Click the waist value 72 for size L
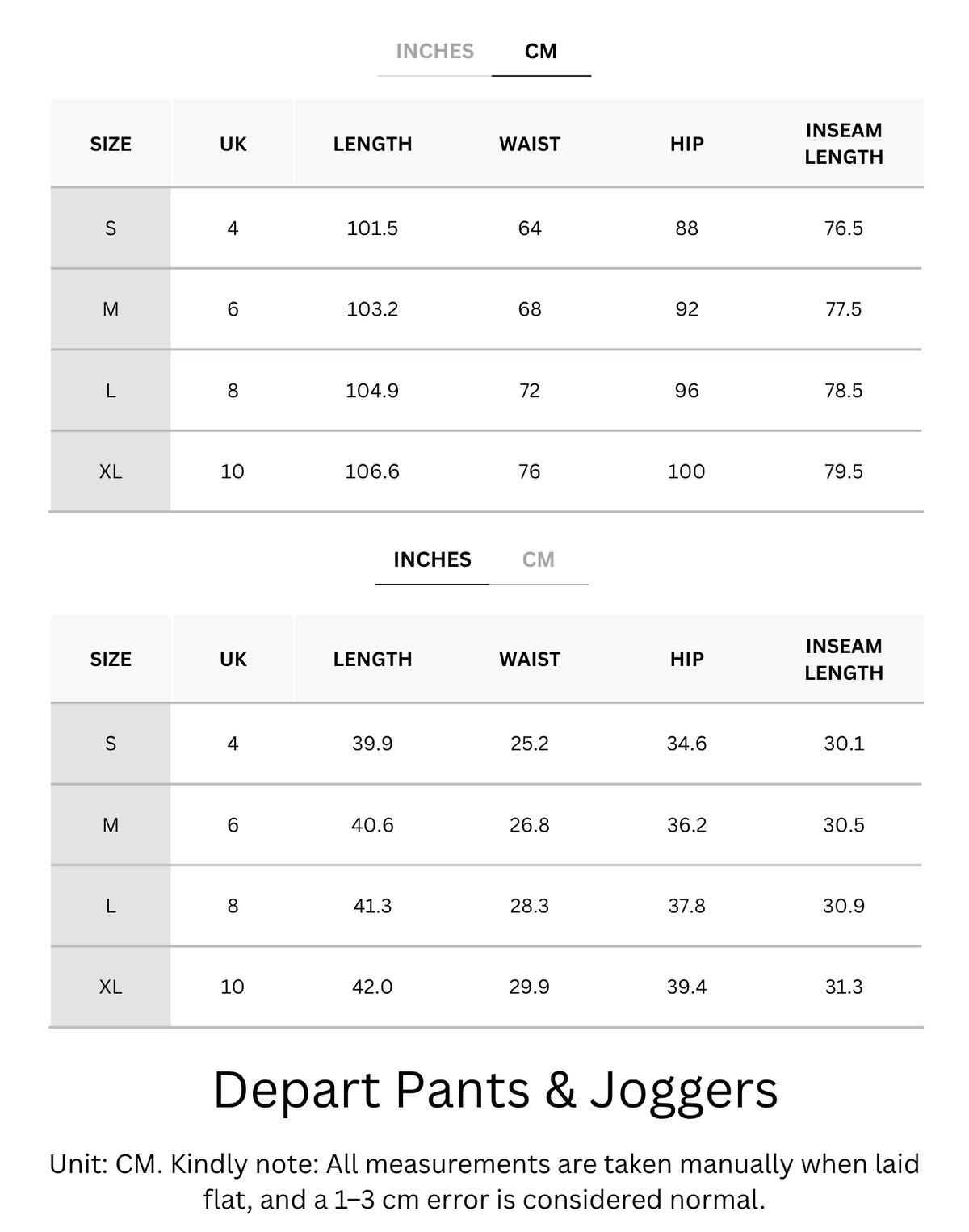The width and height of the screenshot is (969, 1232). tap(530, 391)
